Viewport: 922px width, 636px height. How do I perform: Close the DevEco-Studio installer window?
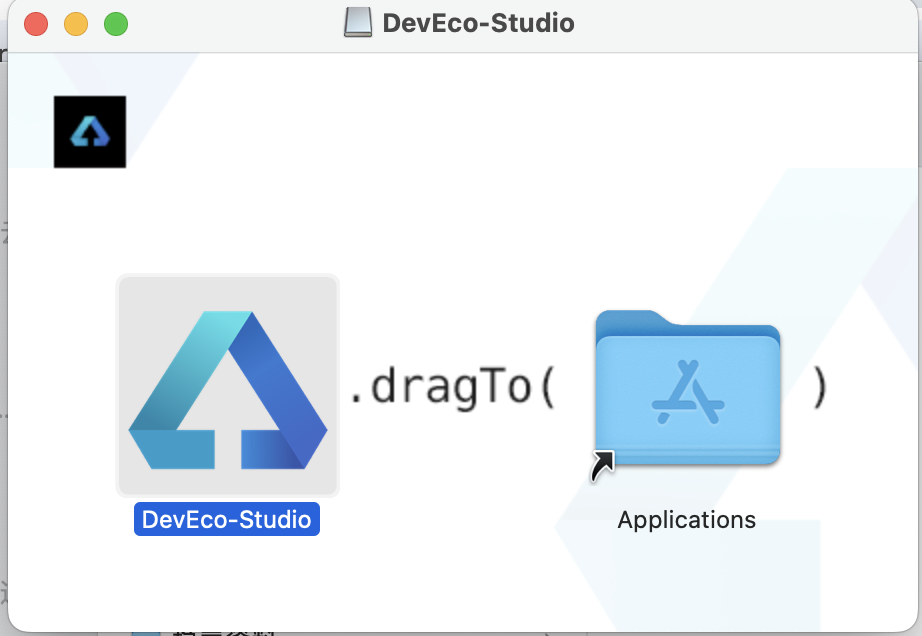36,24
